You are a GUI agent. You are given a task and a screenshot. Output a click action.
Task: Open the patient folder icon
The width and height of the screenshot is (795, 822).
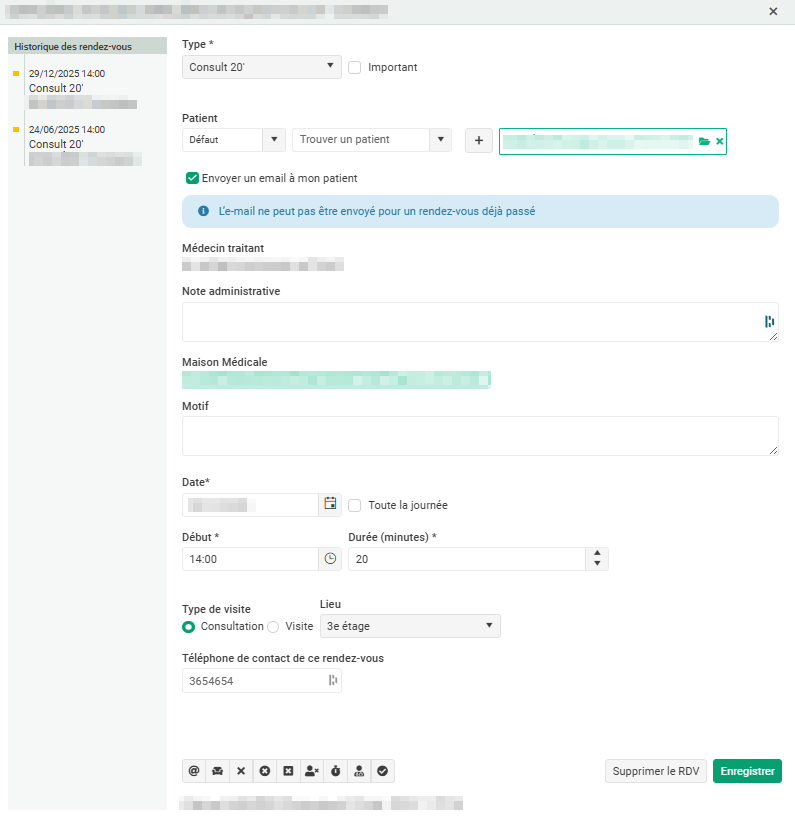704,142
